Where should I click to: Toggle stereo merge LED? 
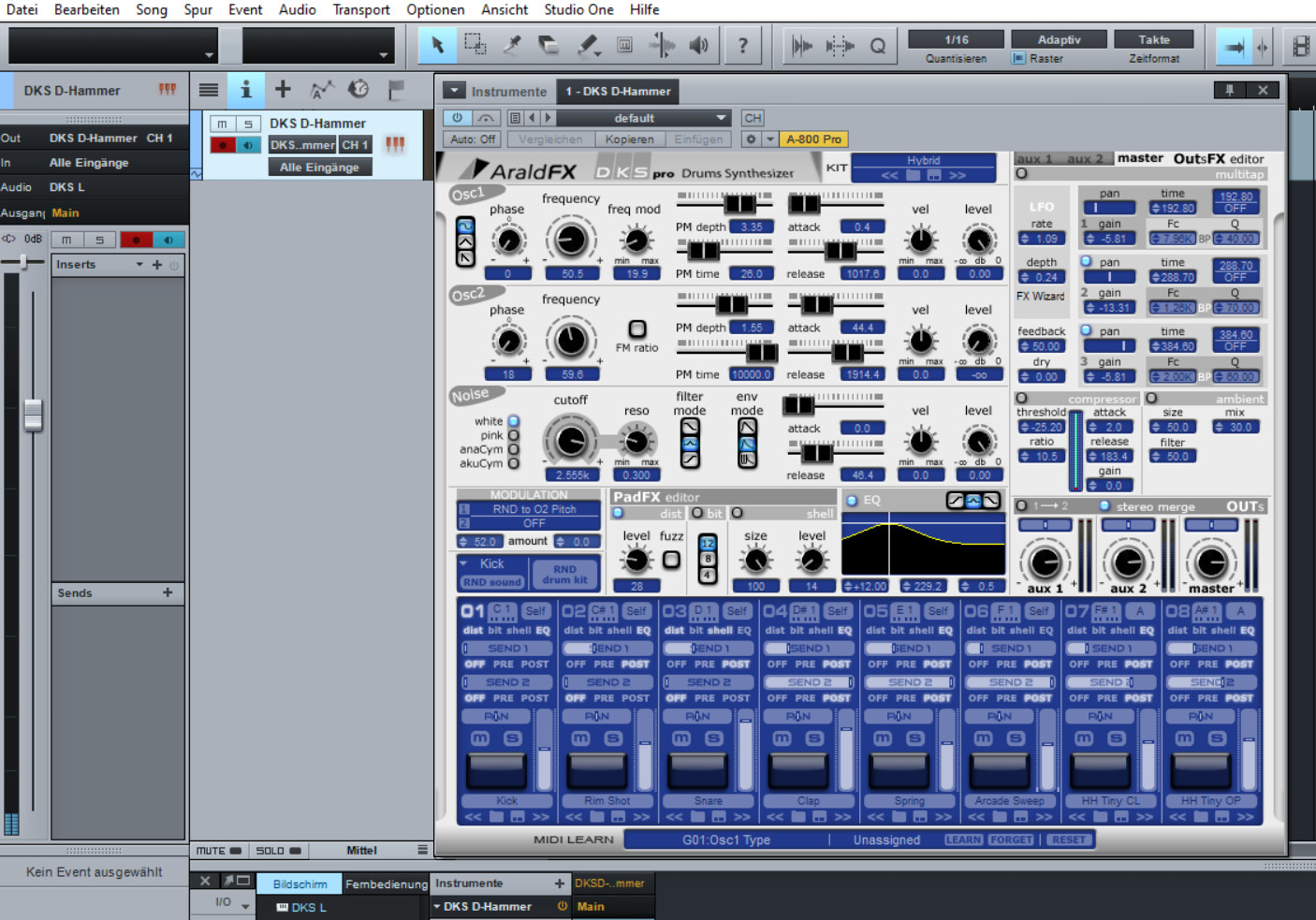pos(1104,505)
